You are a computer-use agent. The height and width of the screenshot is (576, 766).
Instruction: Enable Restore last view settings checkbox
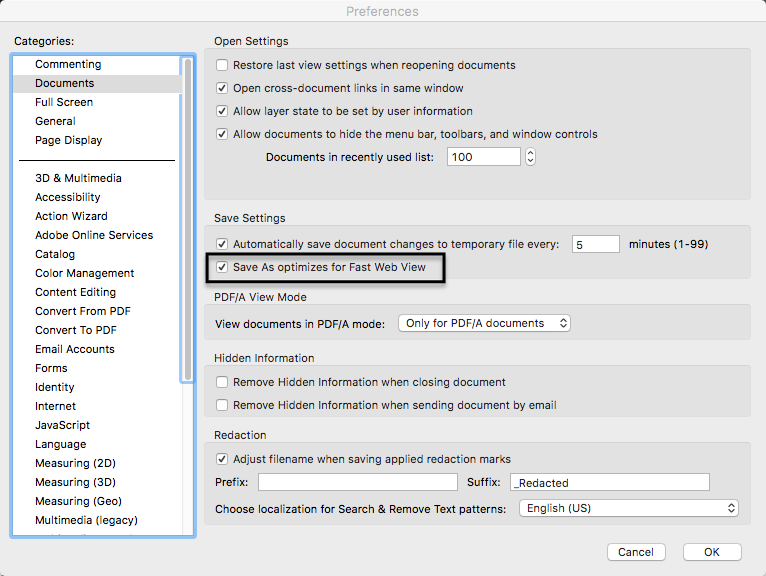click(x=223, y=65)
